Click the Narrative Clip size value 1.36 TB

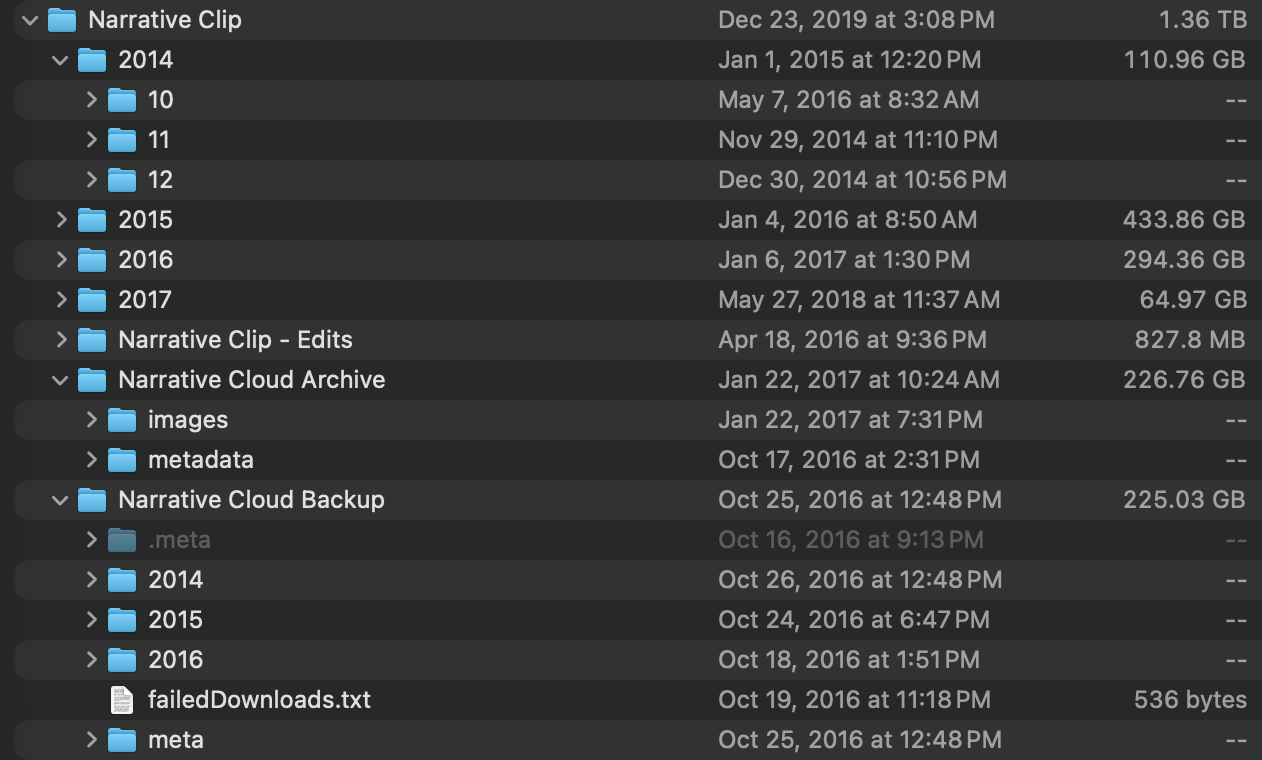pos(1203,19)
